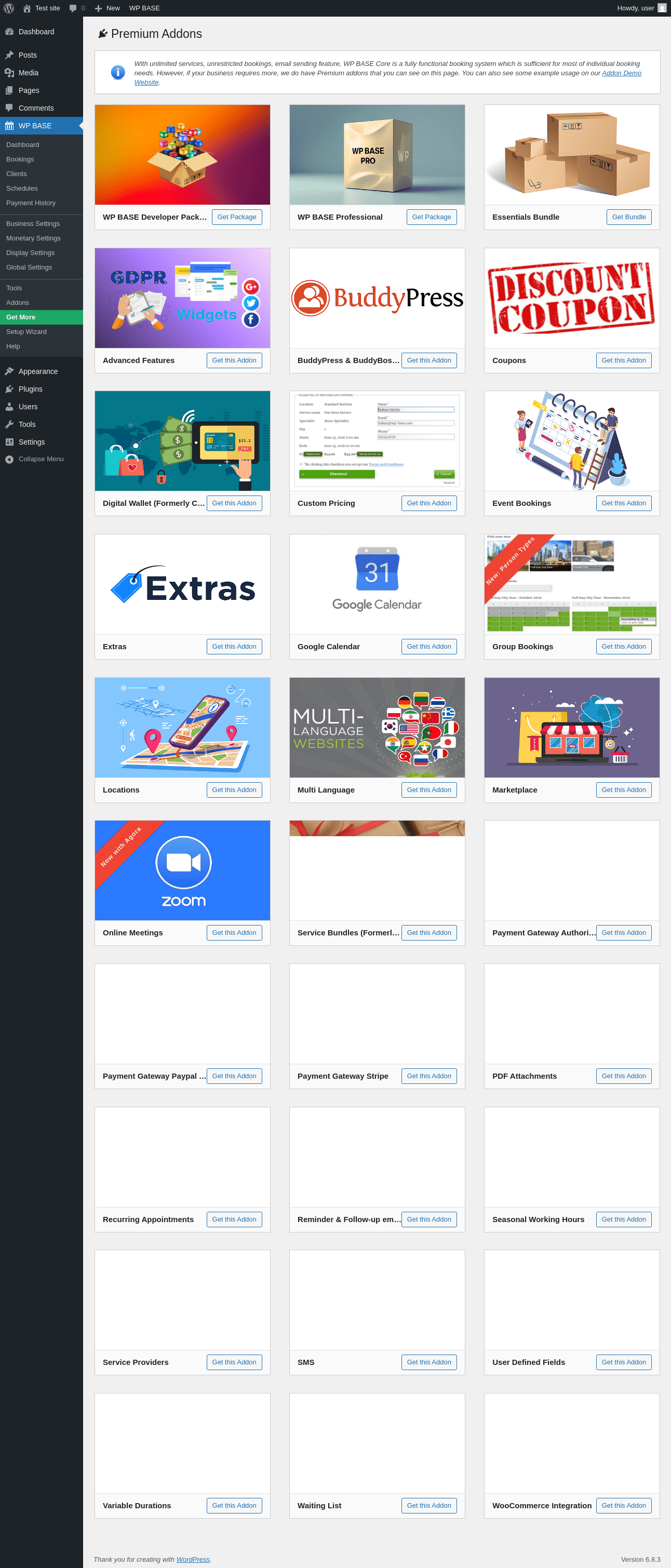Click the New plus icon in the admin bar
Viewport: 671px width, 1568px height.
point(98,8)
